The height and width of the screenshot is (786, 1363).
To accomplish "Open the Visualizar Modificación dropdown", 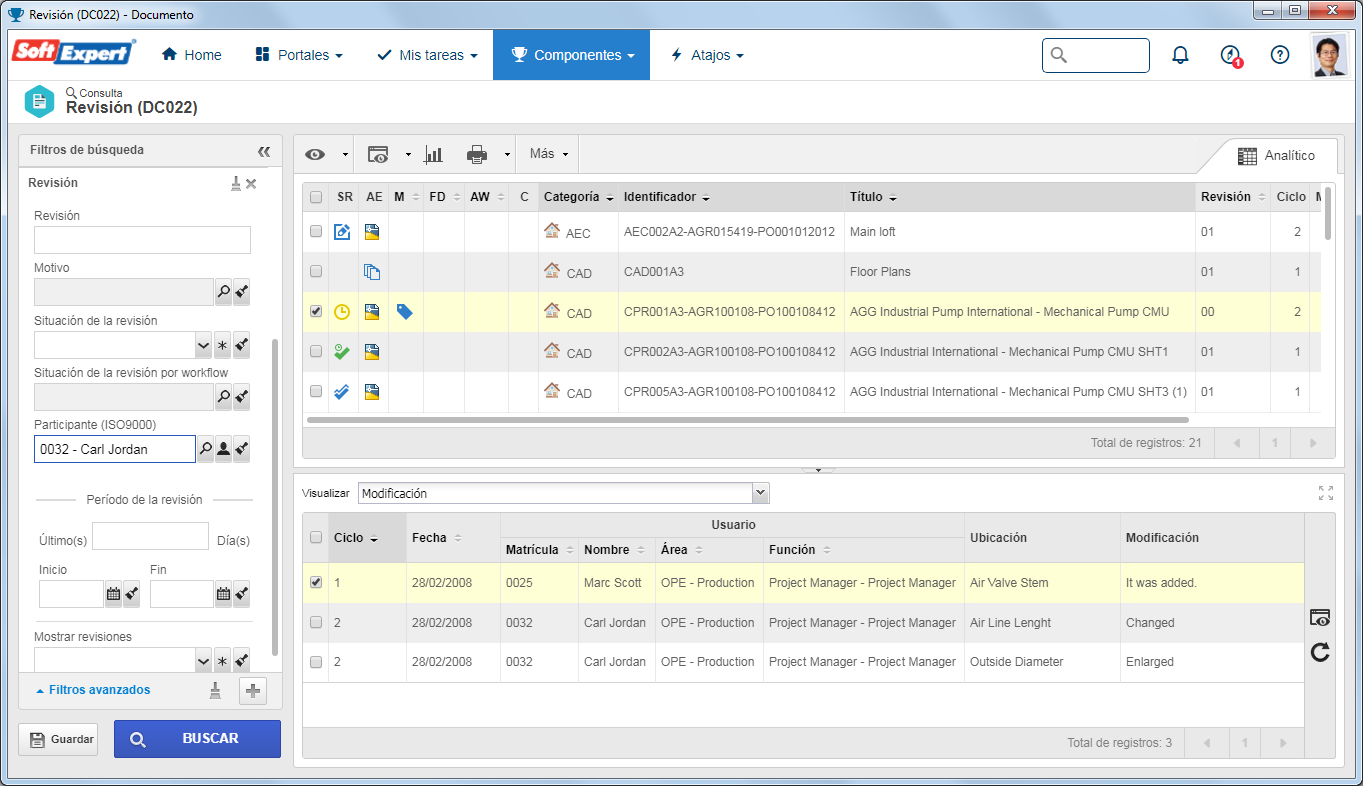I will click(761, 493).
